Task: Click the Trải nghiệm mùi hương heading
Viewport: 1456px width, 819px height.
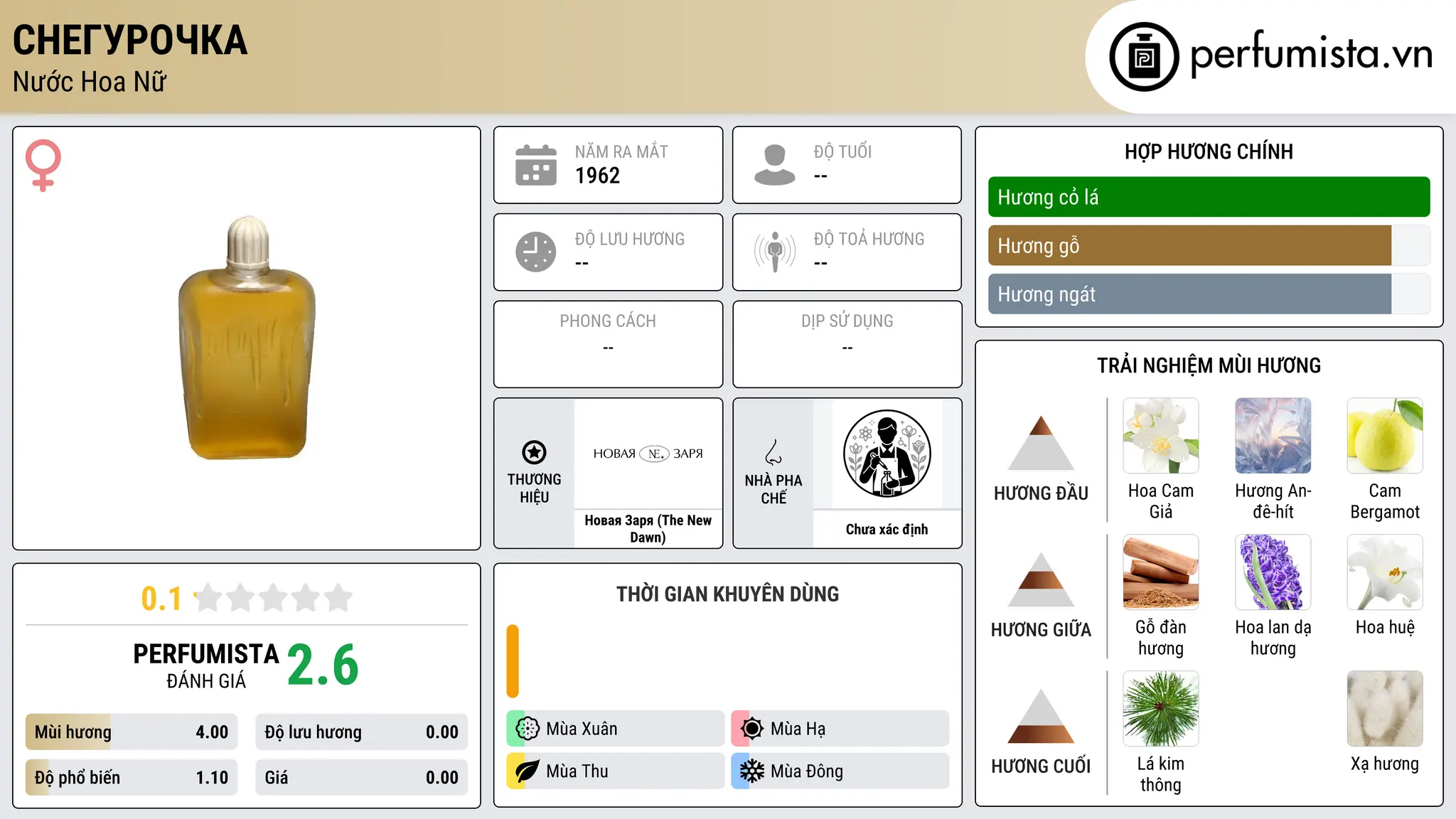Action: 1209,365
